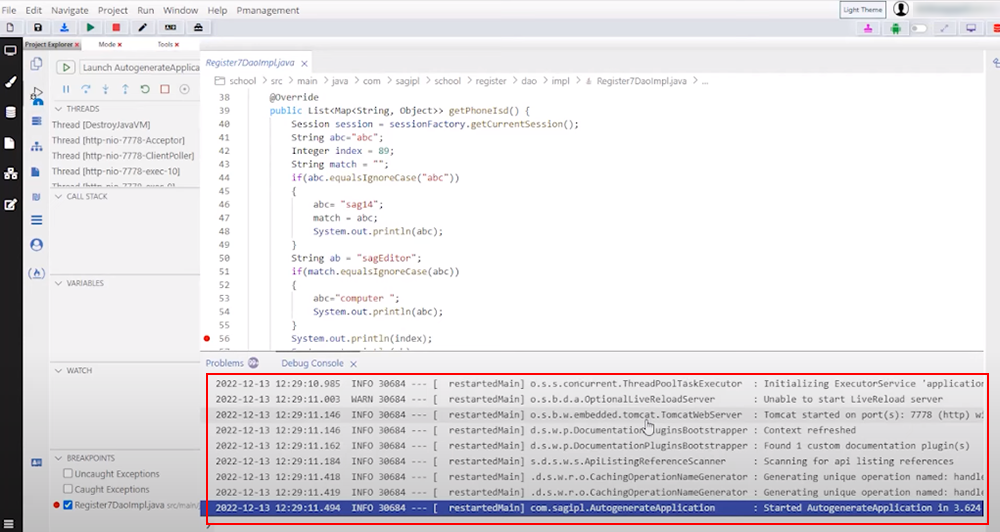The width and height of the screenshot is (1000, 532).
Task: Pause the debugger session
Action: [x=66, y=89]
